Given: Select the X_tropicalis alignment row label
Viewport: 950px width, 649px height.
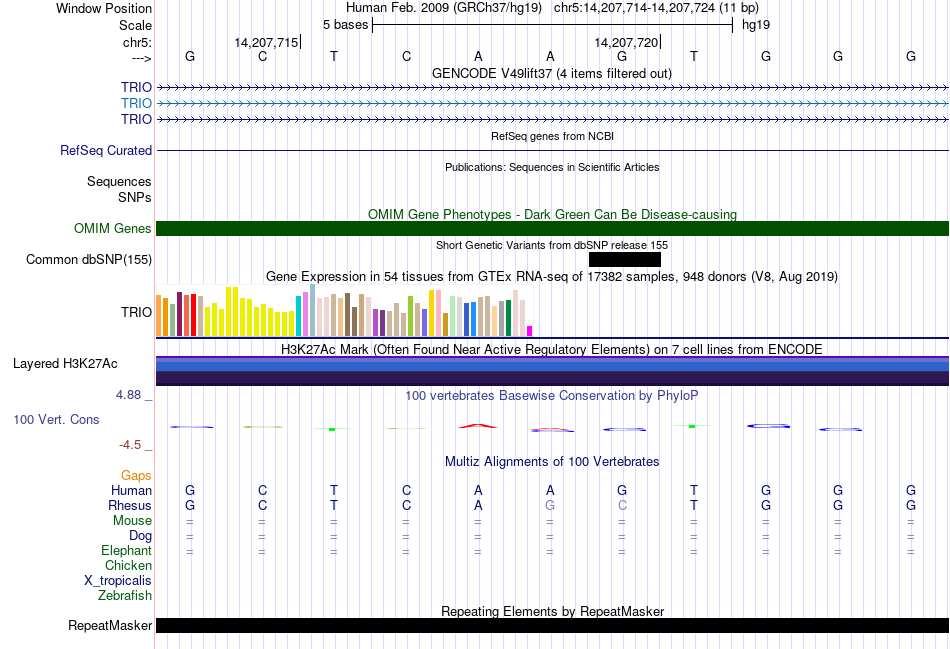Looking at the screenshot, I should (118, 581).
